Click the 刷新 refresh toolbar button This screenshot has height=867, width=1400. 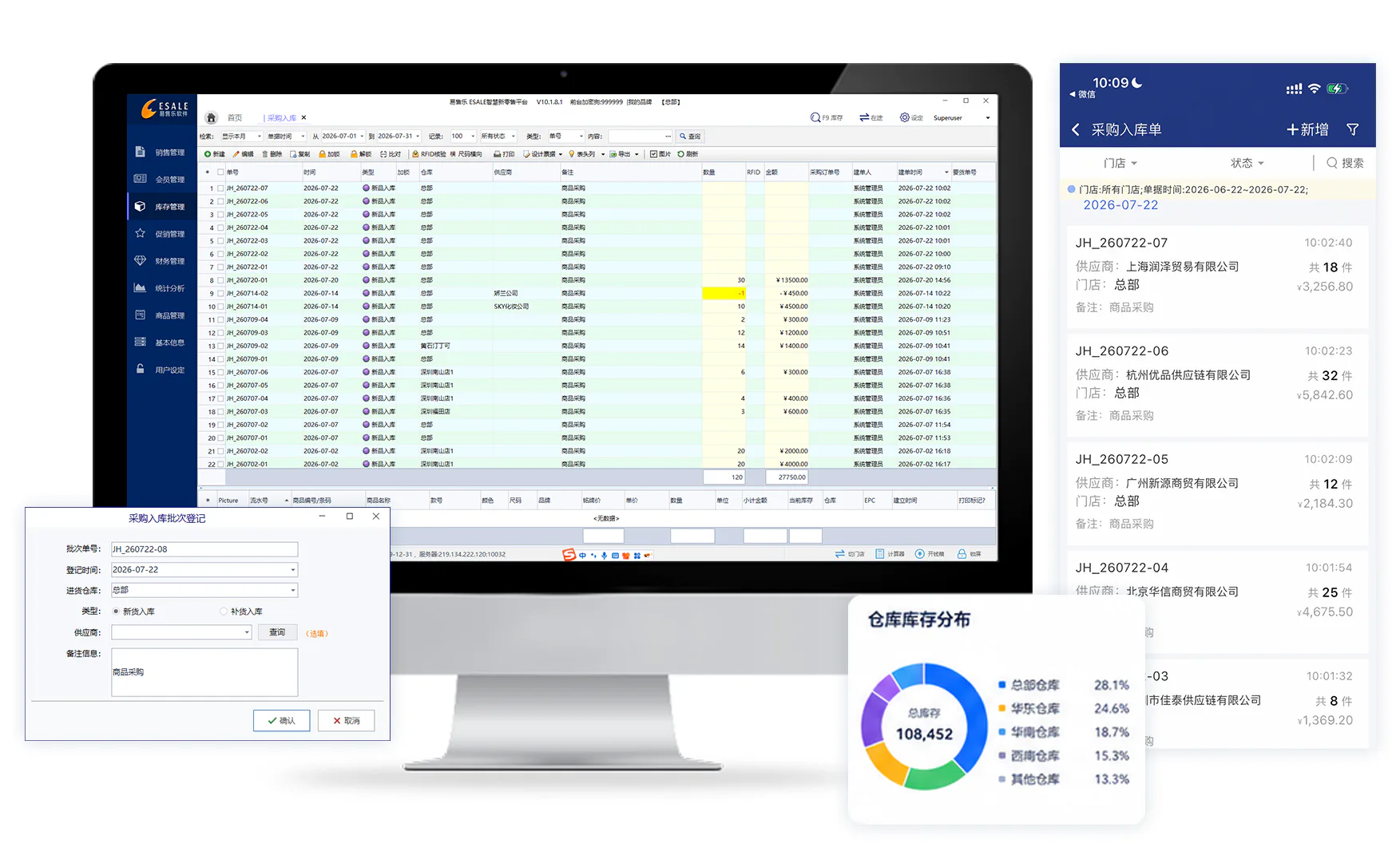tap(688, 154)
